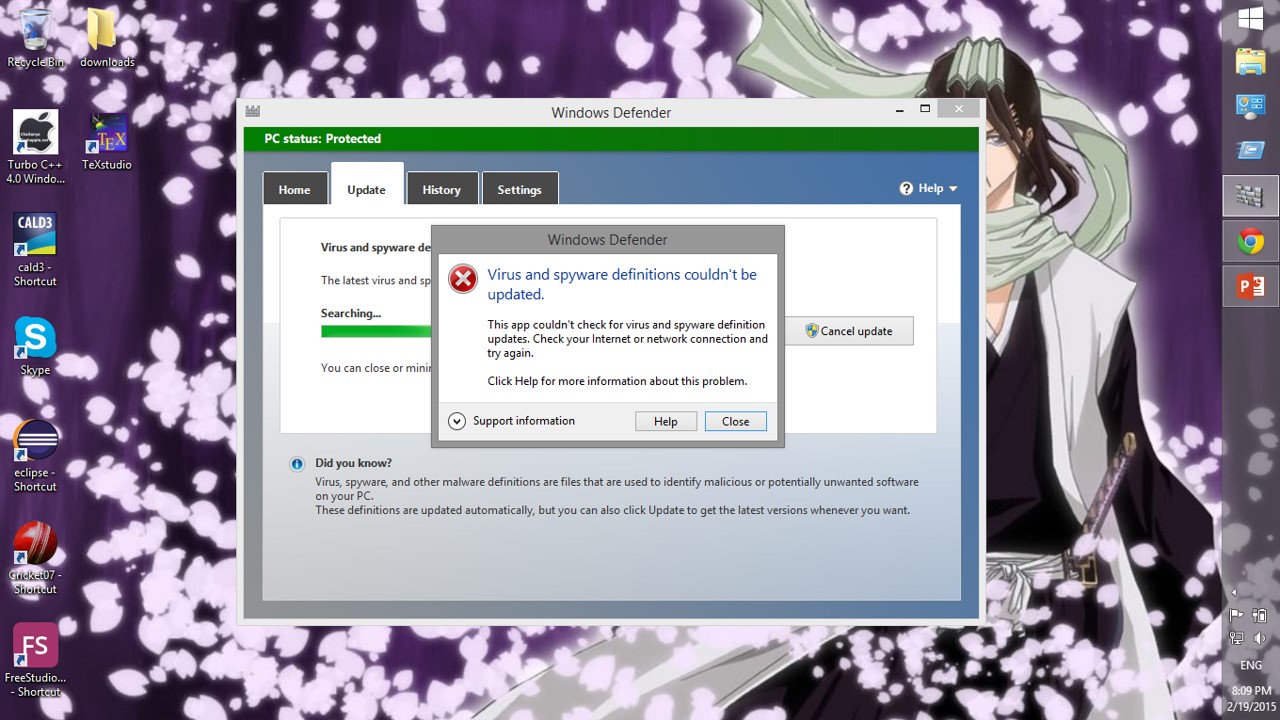Switch to the History tab

pyautogui.click(x=441, y=189)
